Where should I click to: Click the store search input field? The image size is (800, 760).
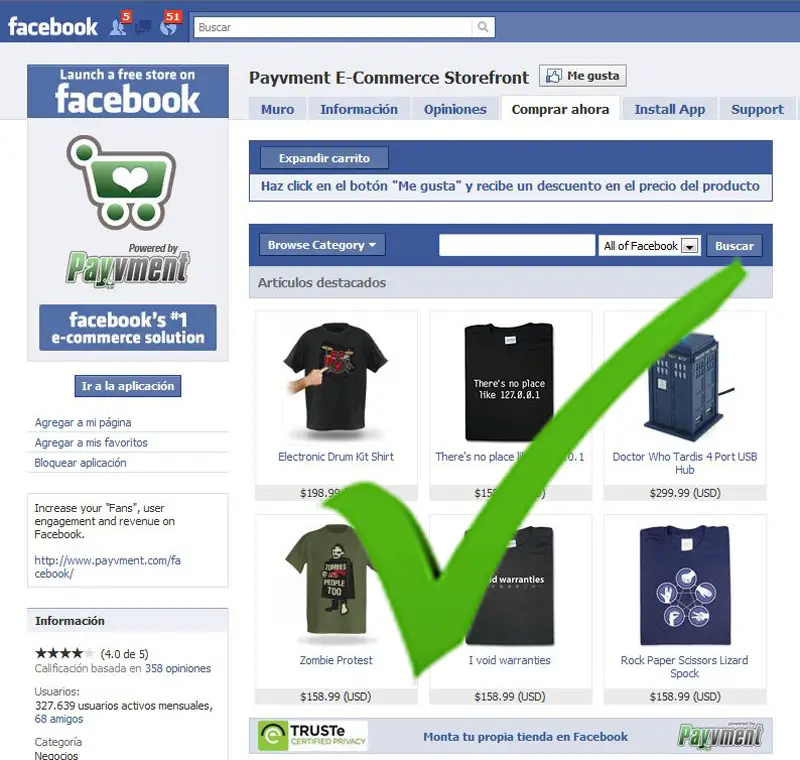pyautogui.click(x=517, y=245)
